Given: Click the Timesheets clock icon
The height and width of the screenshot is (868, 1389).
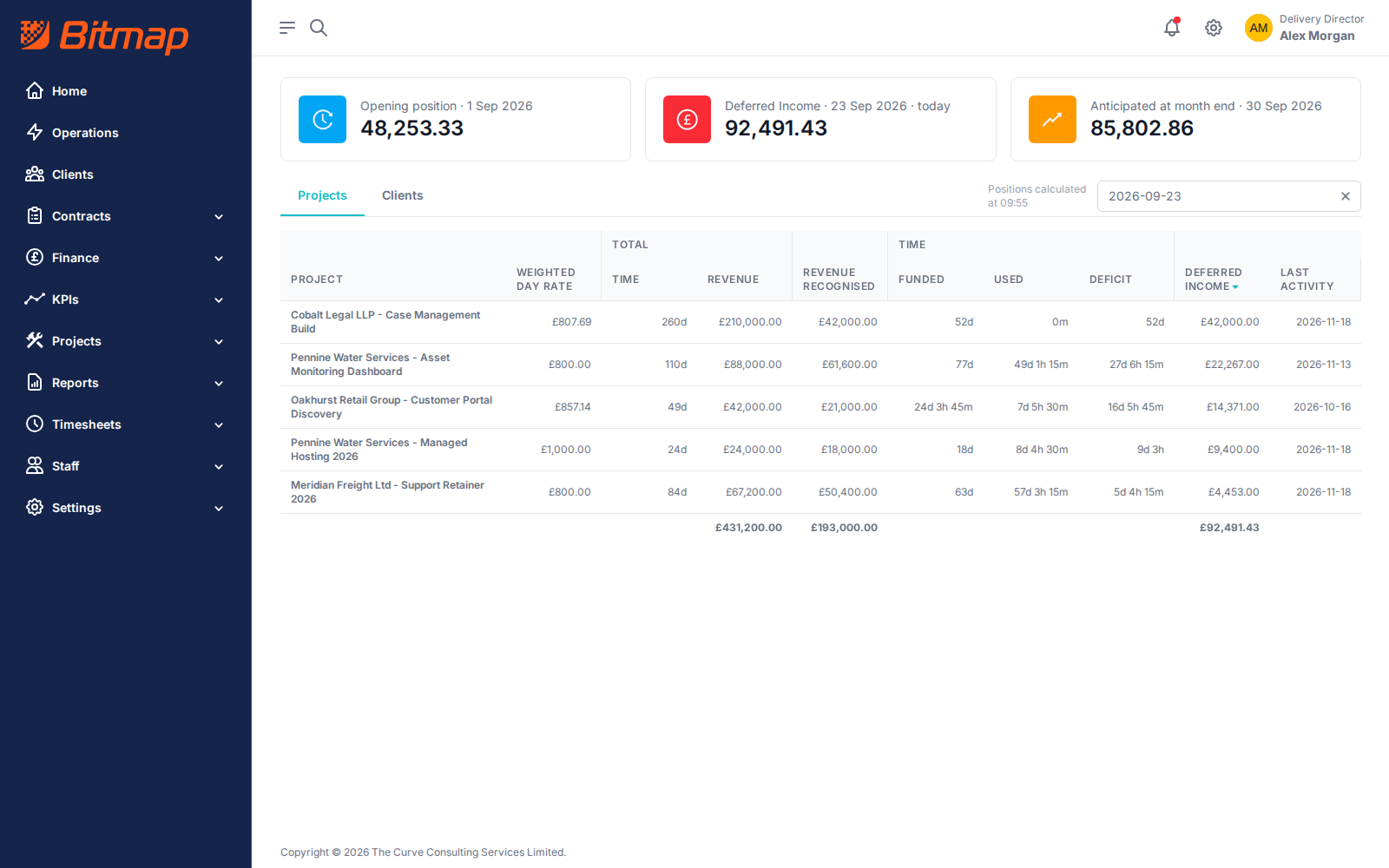Looking at the screenshot, I should [35, 424].
